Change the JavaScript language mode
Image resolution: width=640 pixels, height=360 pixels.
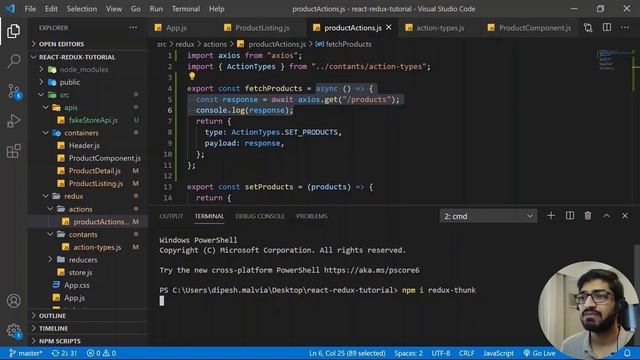coord(498,353)
